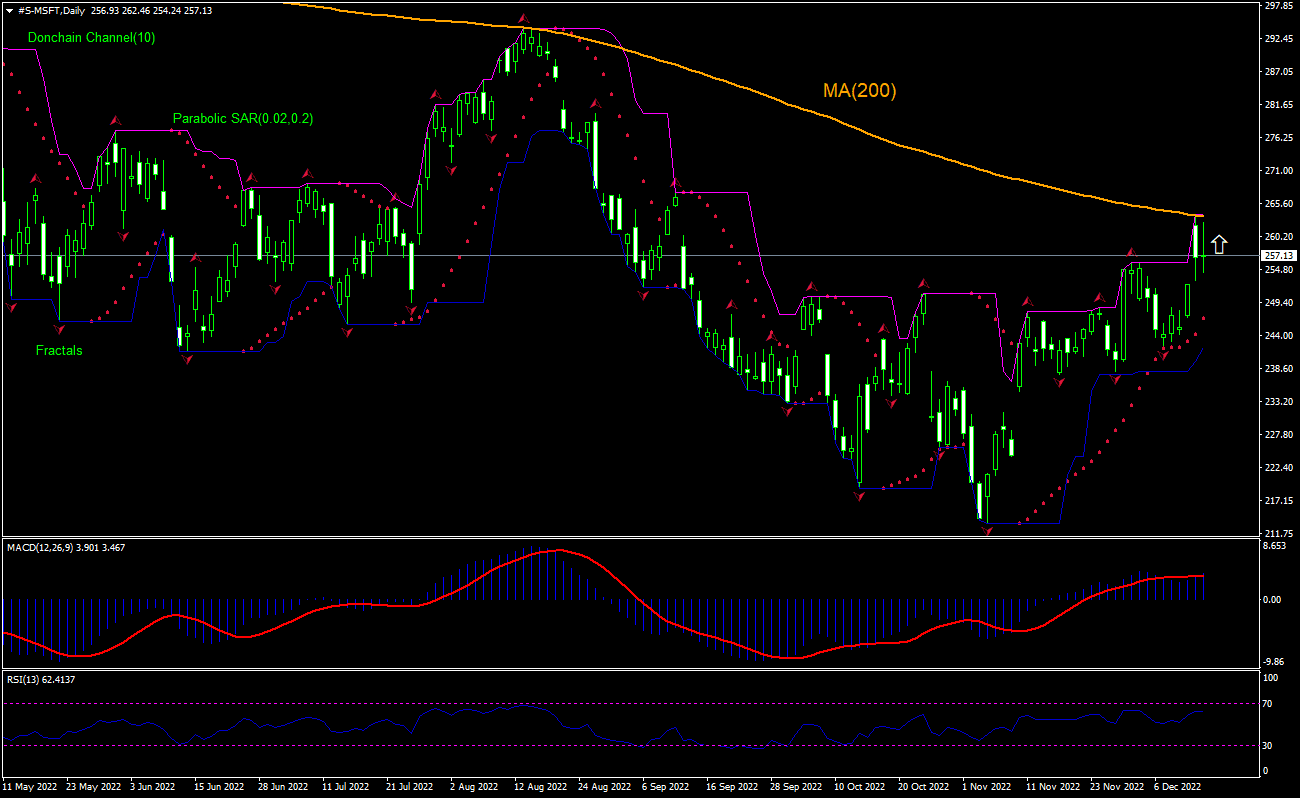The height and width of the screenshot is (798, 1300).
Task: Open the triangle menu beside #S-MSFT,Daily
Action: (x=9, y=9)
